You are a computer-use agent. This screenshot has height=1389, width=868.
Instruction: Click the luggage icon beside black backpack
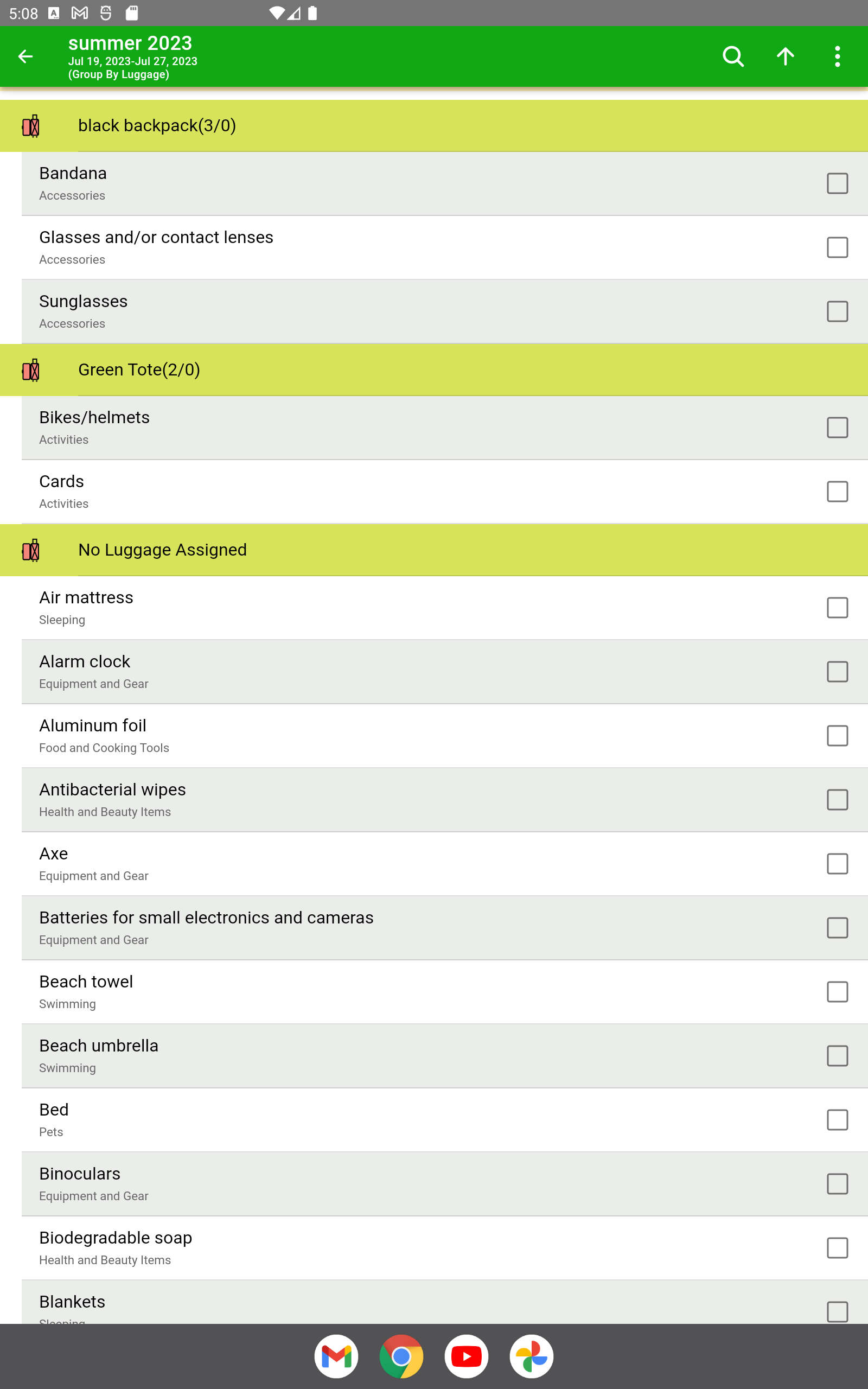31,125
